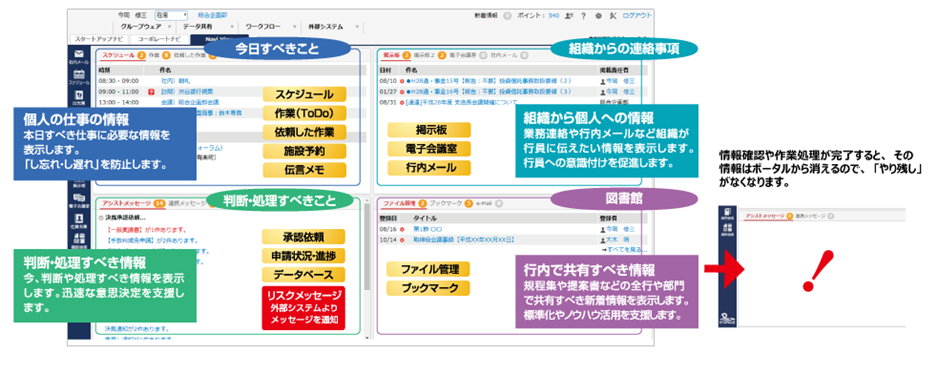Expand the データ共有 menu arrow
This screenshot has height=375, width=938.
(233, 27)
